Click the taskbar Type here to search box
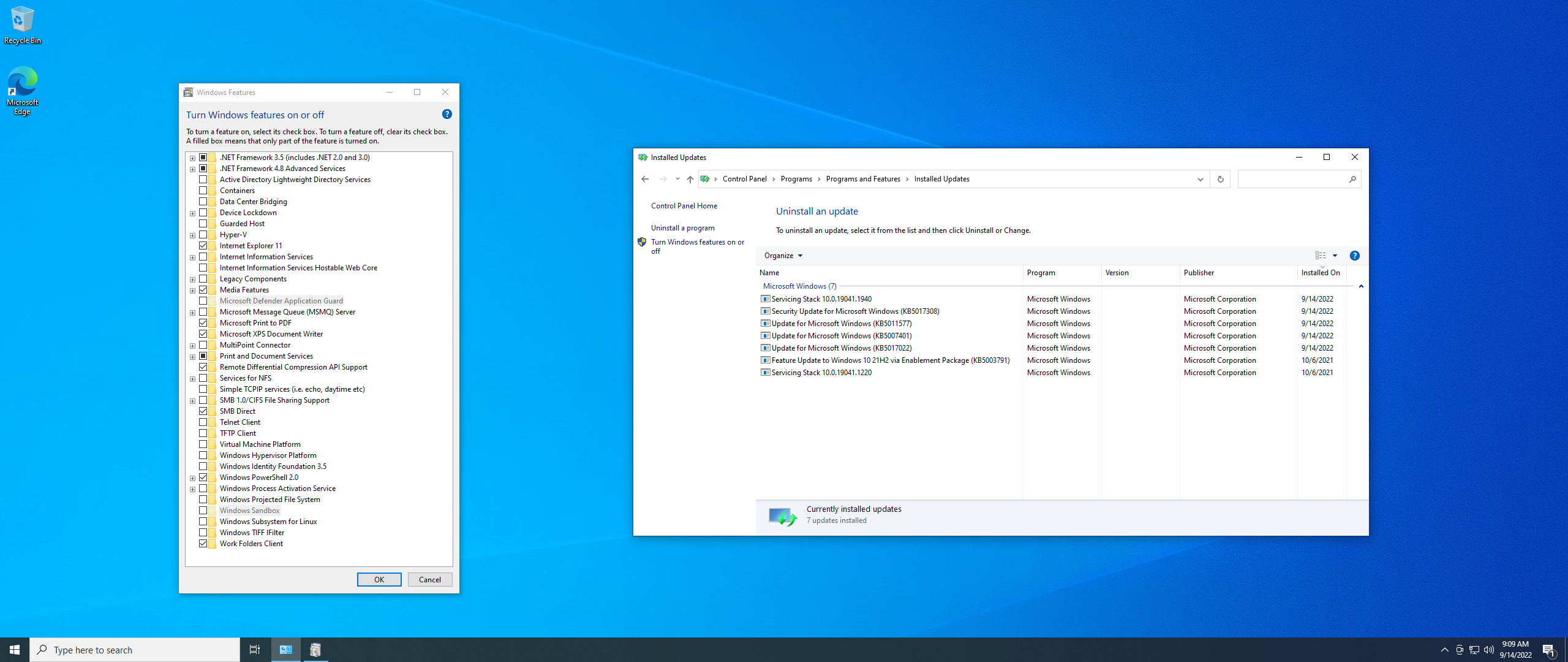 [135, 650]
